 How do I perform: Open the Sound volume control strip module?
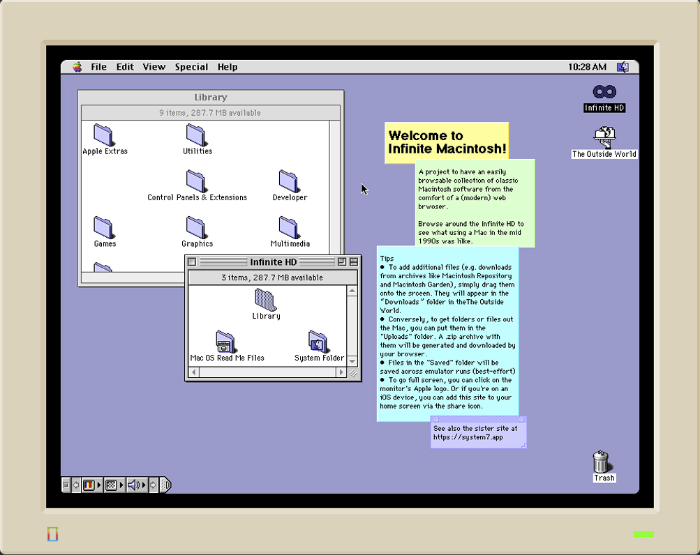point(137,485)
